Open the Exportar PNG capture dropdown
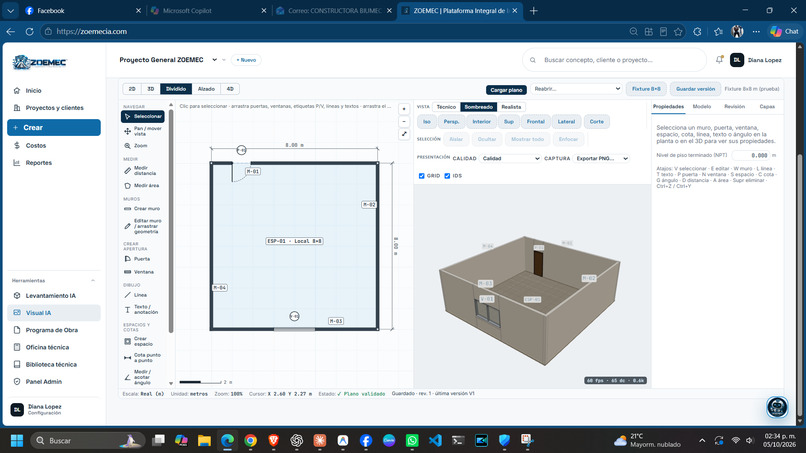 [x=602, y=158]
